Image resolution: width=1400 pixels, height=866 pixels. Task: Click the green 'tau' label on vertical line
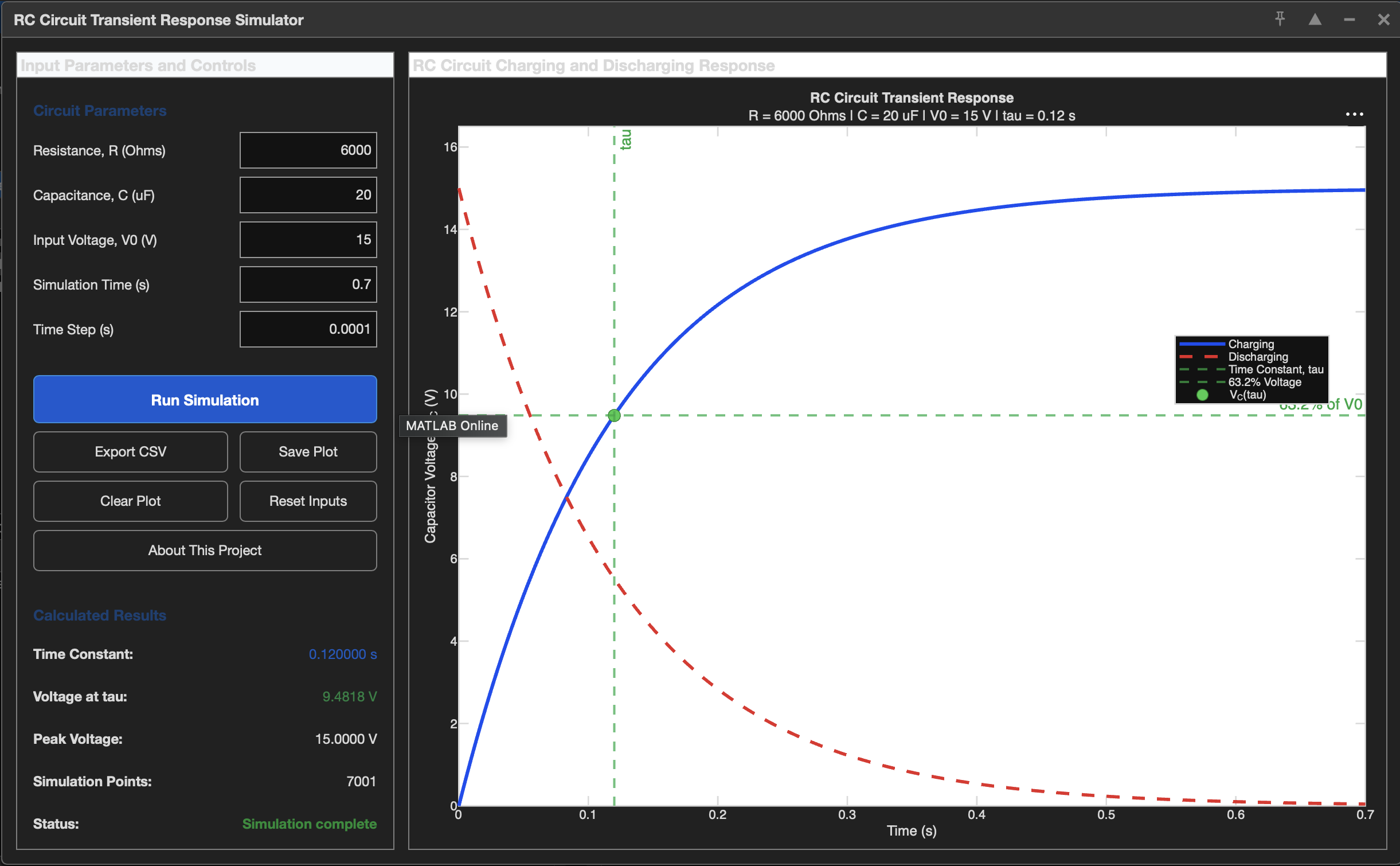pyautogui.click(x=626, y=139)
